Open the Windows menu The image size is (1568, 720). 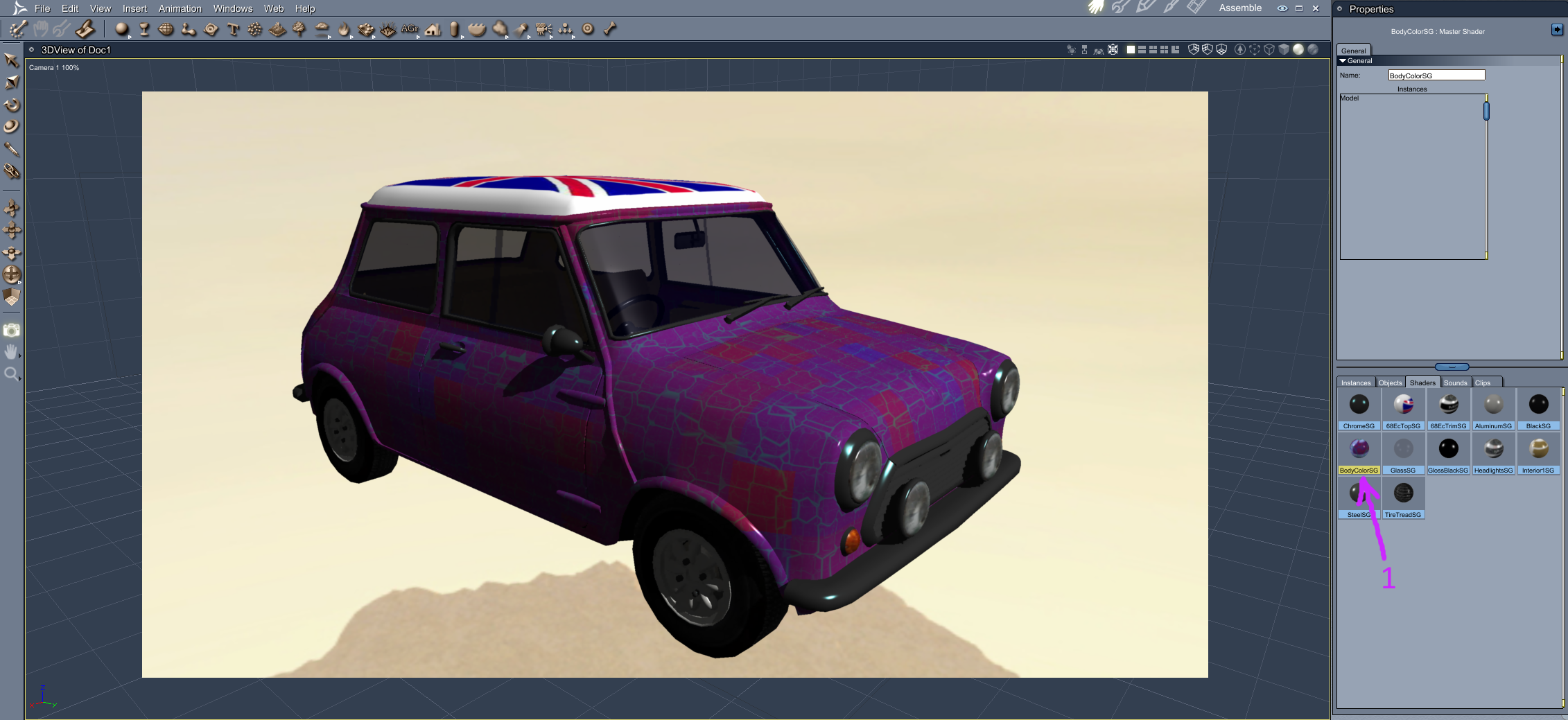pos(233,8)
